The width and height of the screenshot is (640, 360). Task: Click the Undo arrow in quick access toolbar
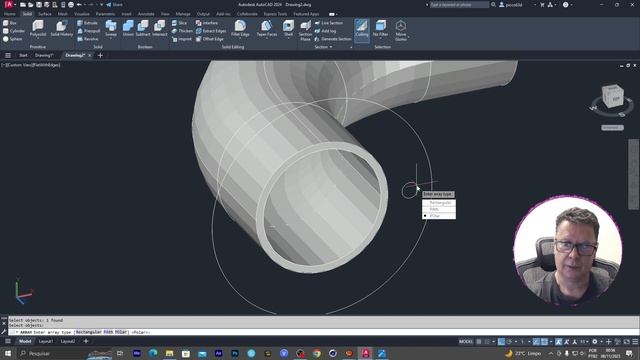point(79,4)
